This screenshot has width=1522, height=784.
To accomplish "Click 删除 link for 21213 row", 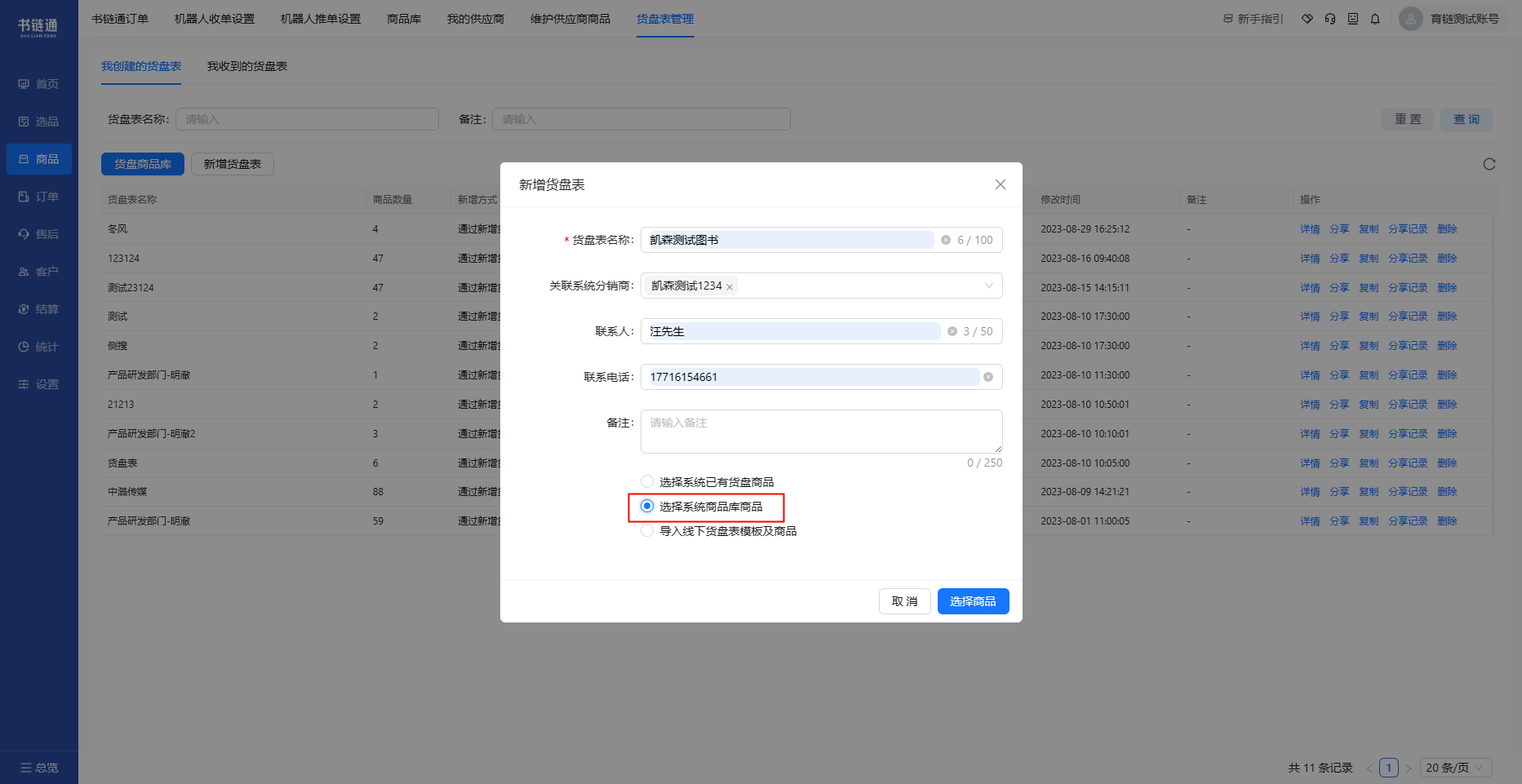I will pyautogui.click(x=1447, y=405).
